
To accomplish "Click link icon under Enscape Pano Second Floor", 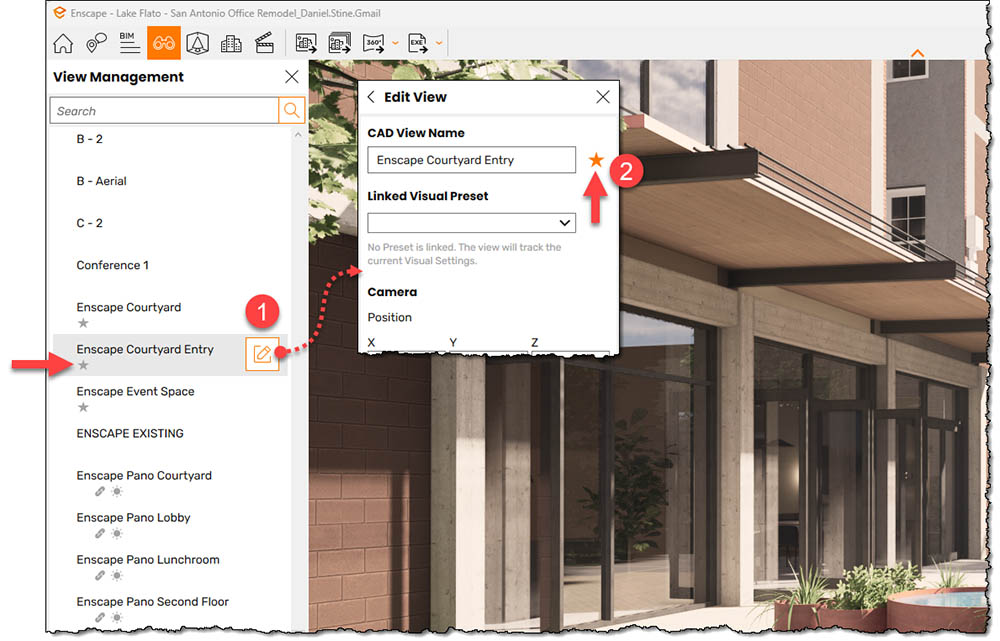I will coord(100,618).
